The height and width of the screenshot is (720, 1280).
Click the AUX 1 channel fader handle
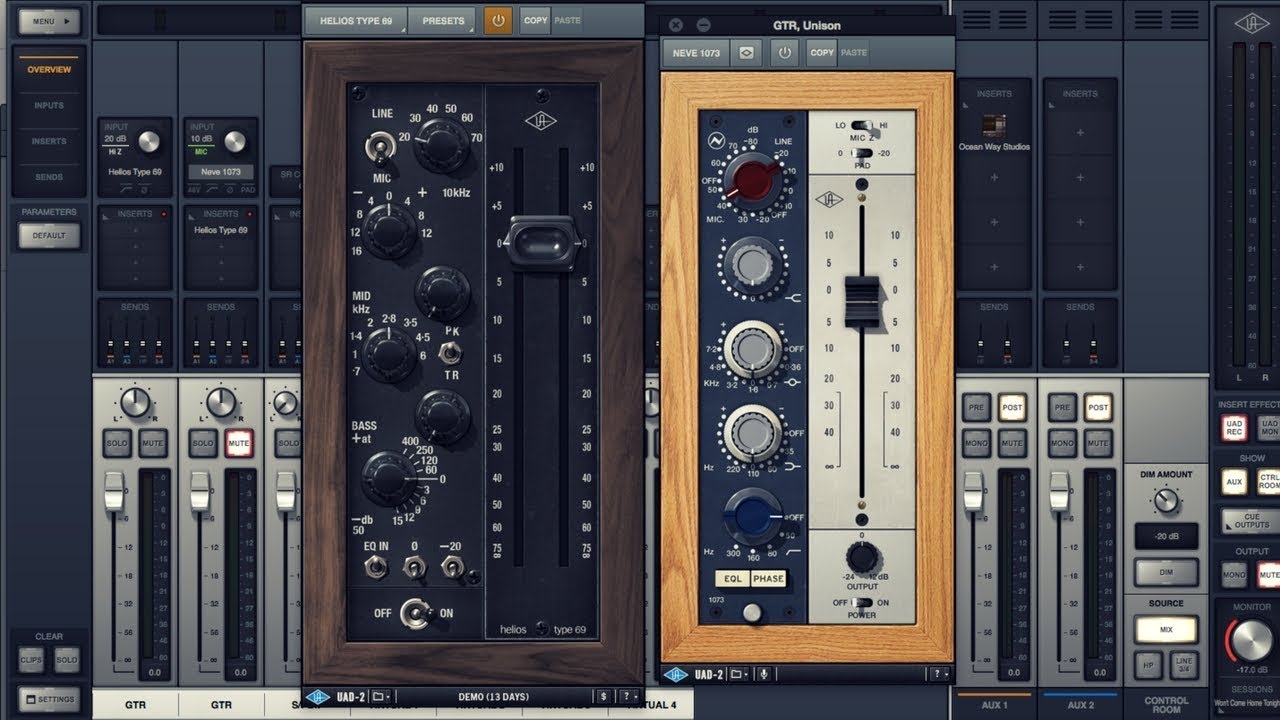975,493
